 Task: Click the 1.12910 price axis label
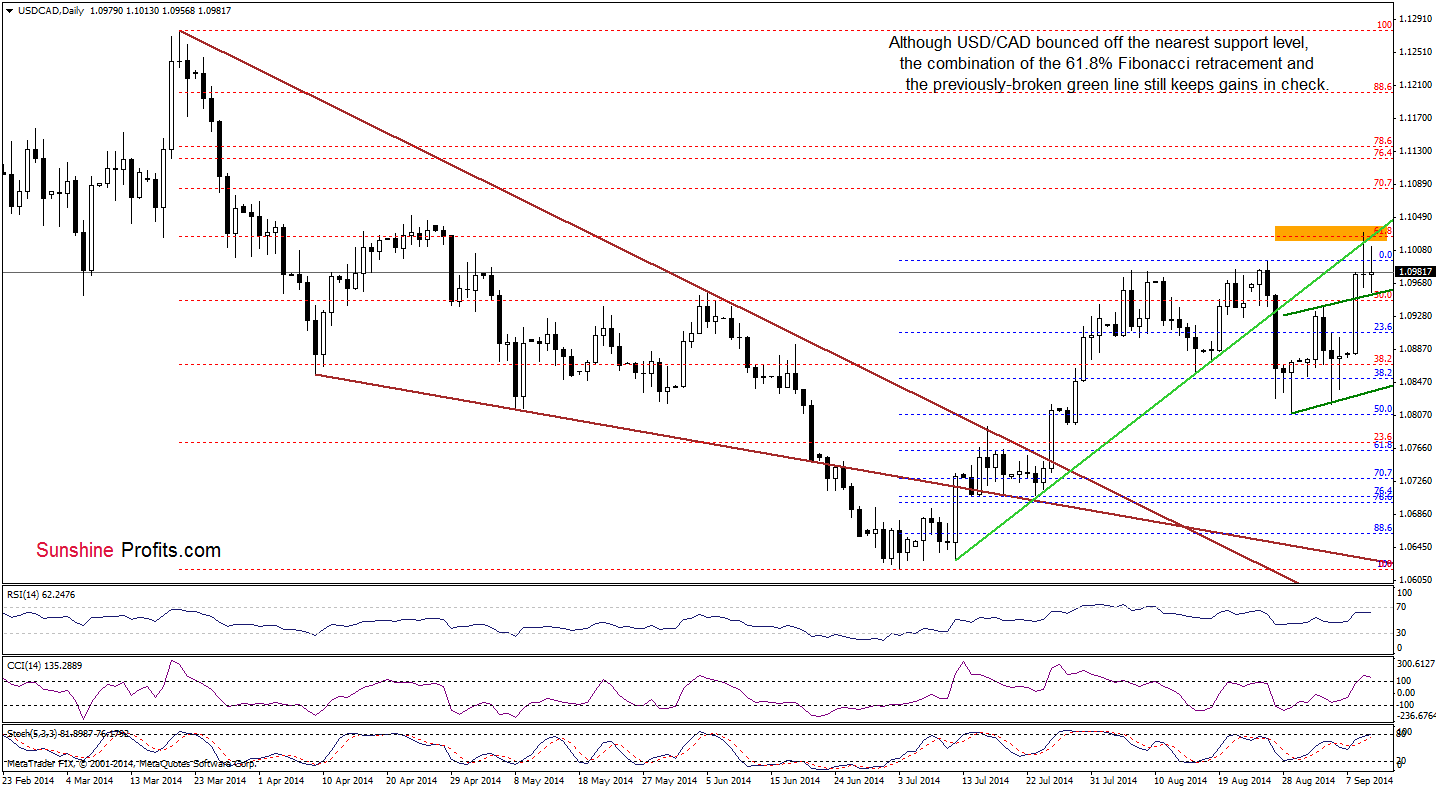pos(1413,19)
